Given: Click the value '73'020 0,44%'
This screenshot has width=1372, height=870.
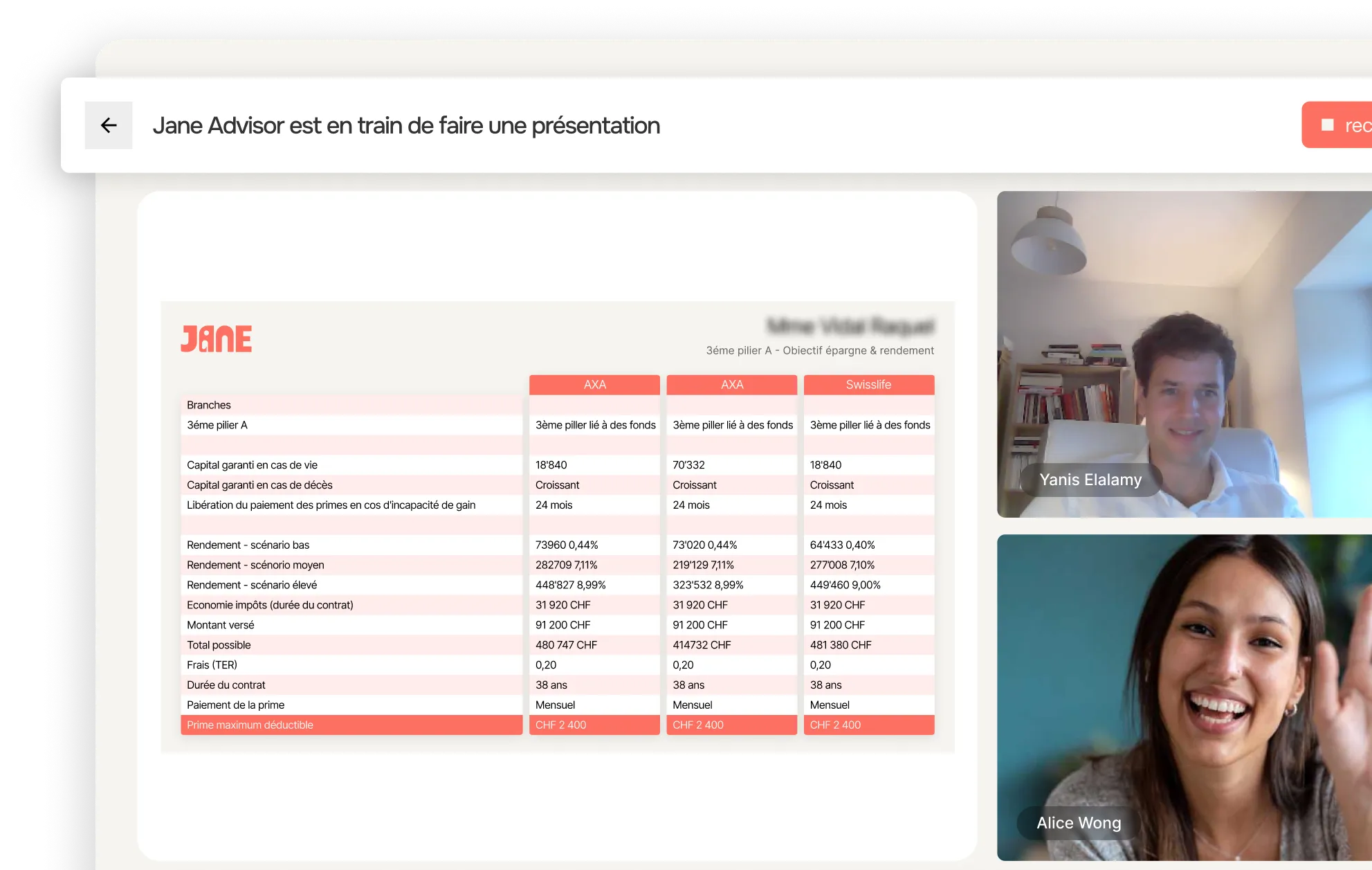Looking at the screenshot, I should click(705, 545).
